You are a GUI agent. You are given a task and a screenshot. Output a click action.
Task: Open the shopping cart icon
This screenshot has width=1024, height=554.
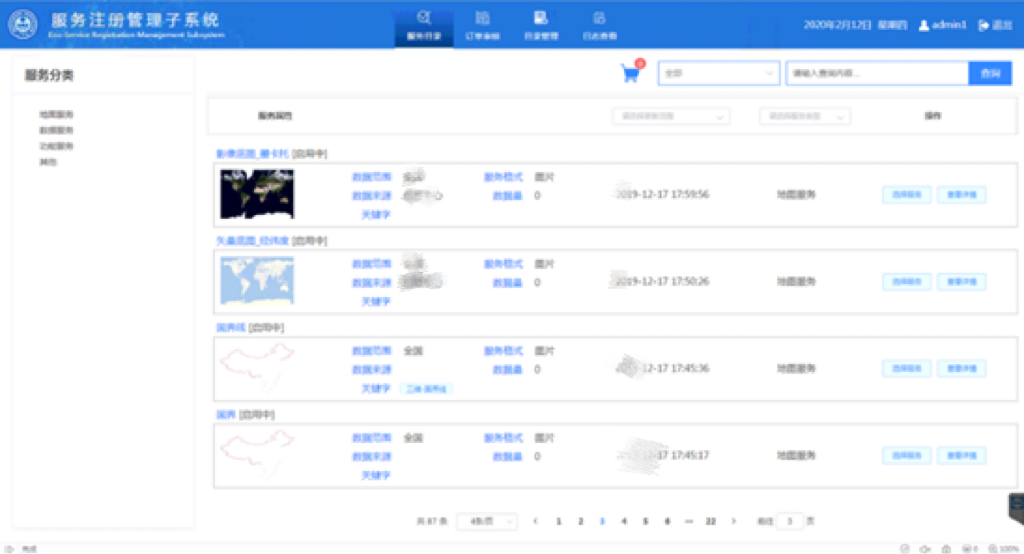pyautogui.click(x=630, y=73)
